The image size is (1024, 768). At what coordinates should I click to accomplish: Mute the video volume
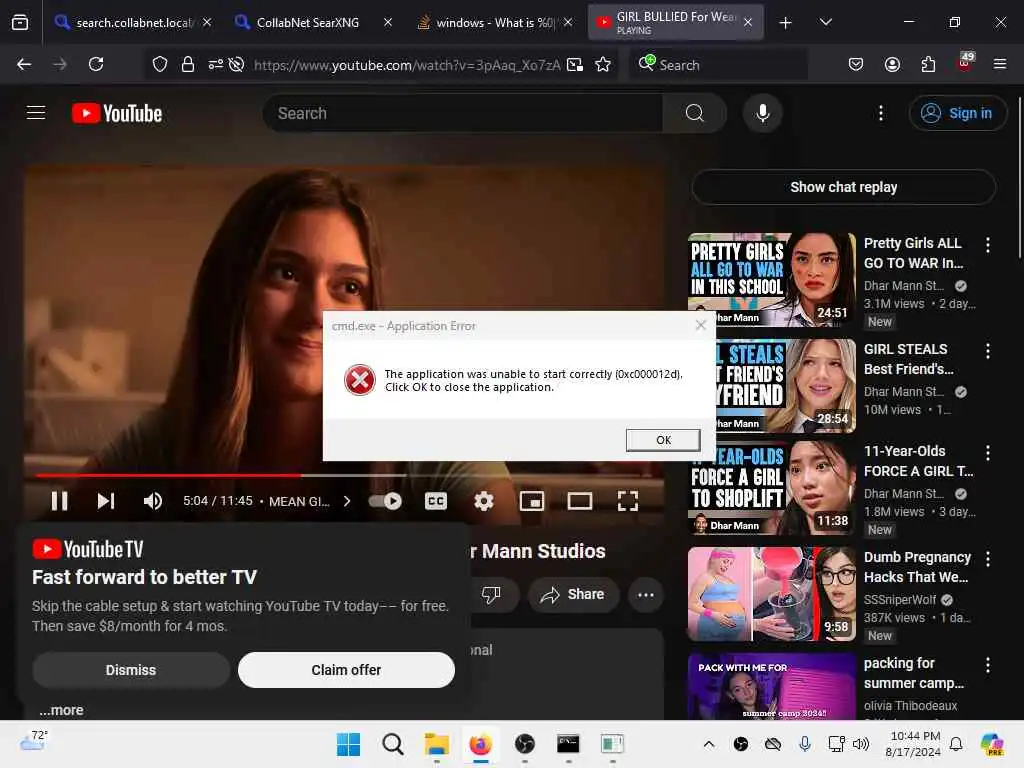coord(152,501)
